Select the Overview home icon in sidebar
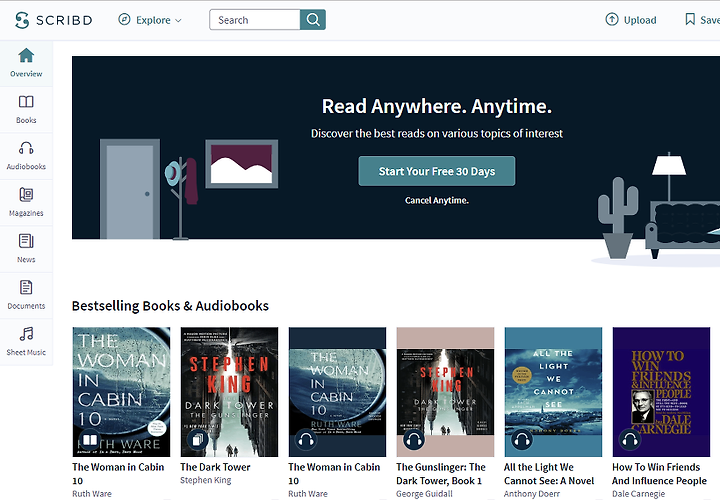The height and width of the screenshot is (500, 720). [x=26, y=55]
